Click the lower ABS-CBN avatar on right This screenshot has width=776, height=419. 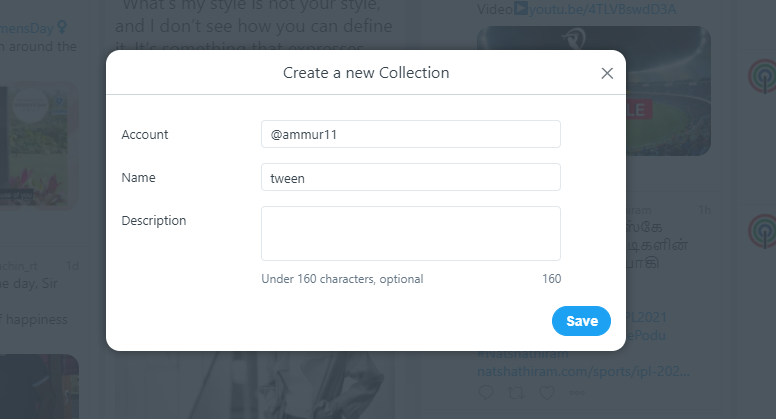pyautogui.click(x=762, y=232)
